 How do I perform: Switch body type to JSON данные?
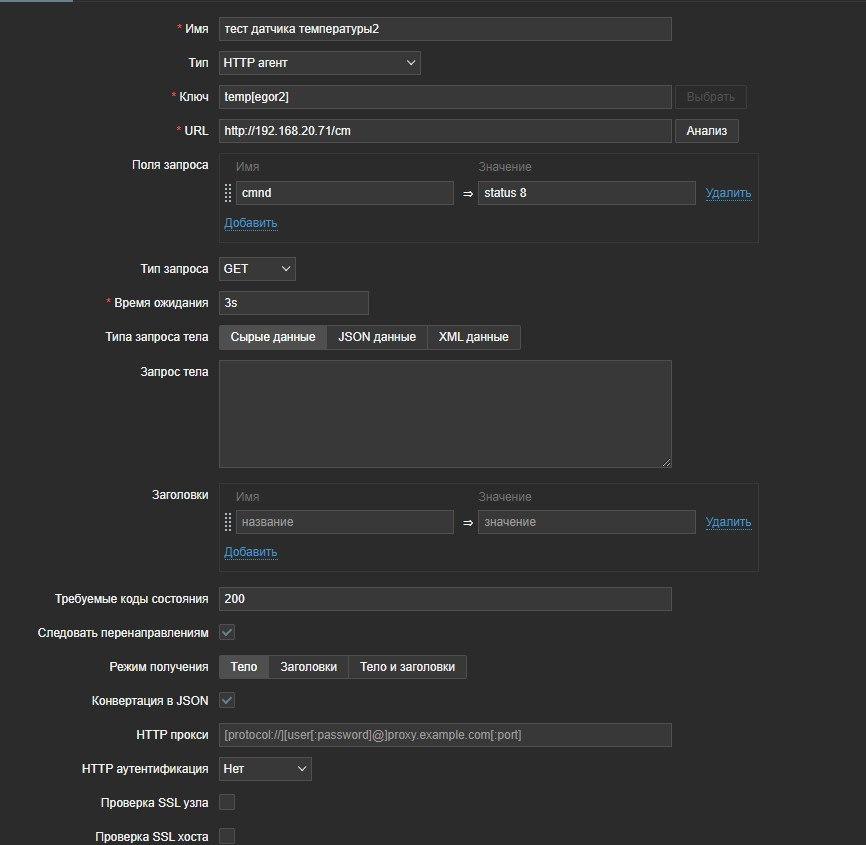coord(377,337)
